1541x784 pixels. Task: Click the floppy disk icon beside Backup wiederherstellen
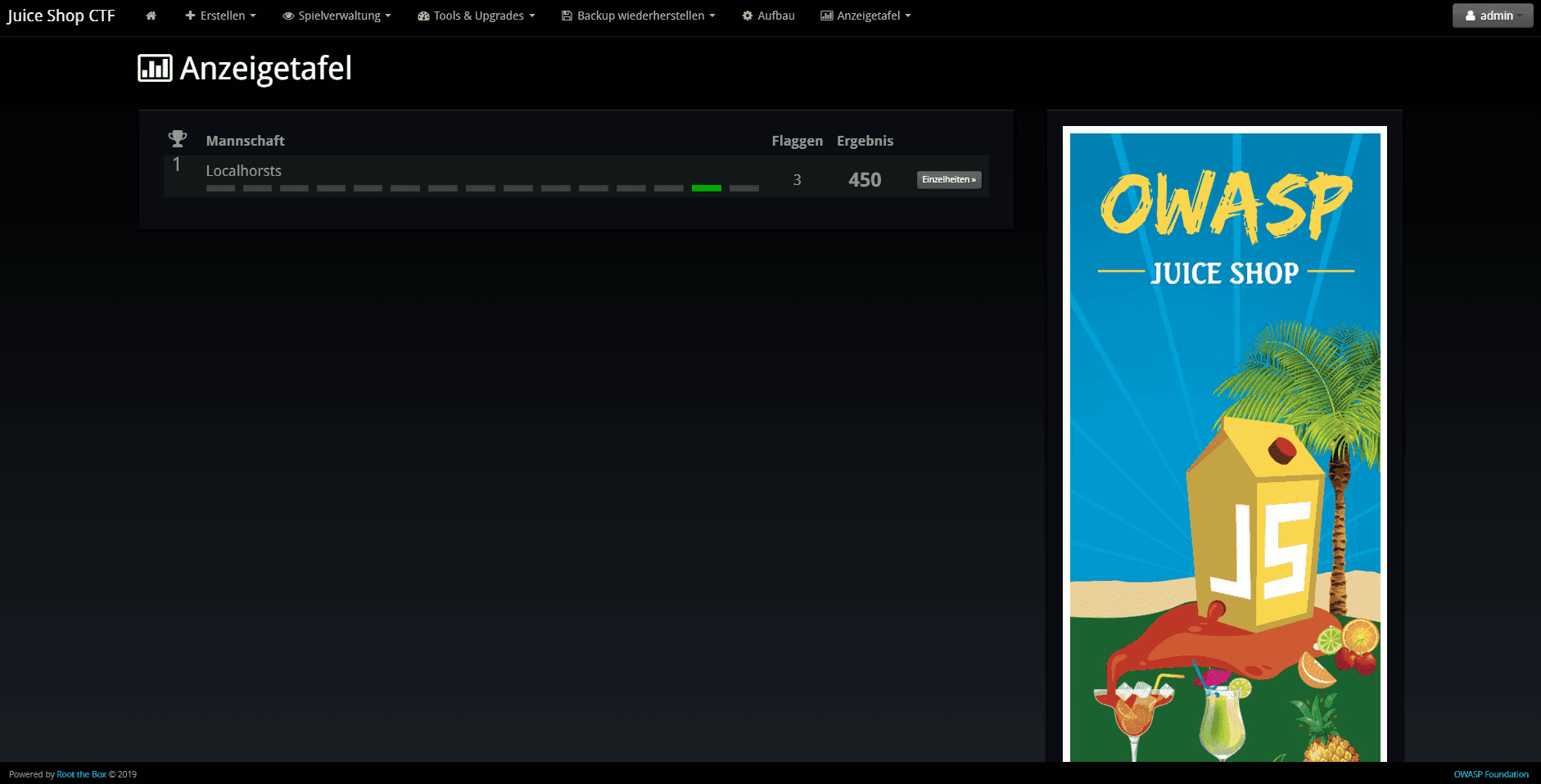click(x=567, y=16)
